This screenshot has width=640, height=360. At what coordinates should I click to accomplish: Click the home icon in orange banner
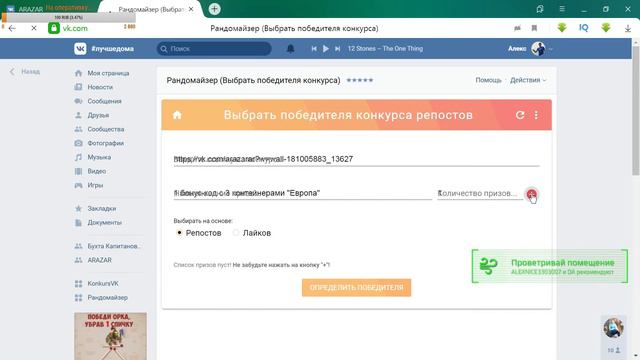click(177, 115)
